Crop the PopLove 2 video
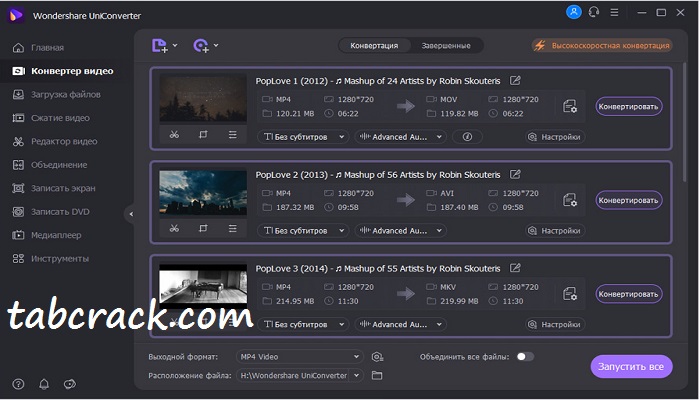The width and height of the screenshot is (700, 400). [203, 228]
